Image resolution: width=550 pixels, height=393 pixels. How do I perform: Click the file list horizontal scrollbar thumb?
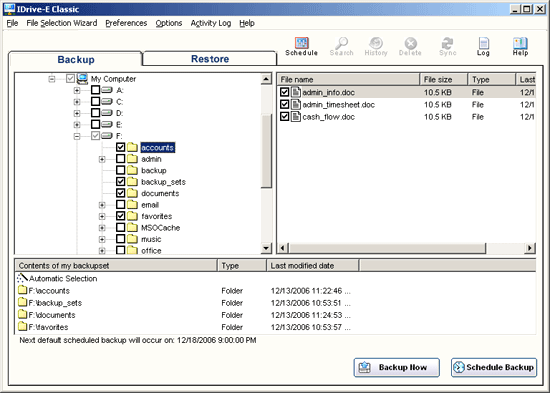[x=388, y=248]
